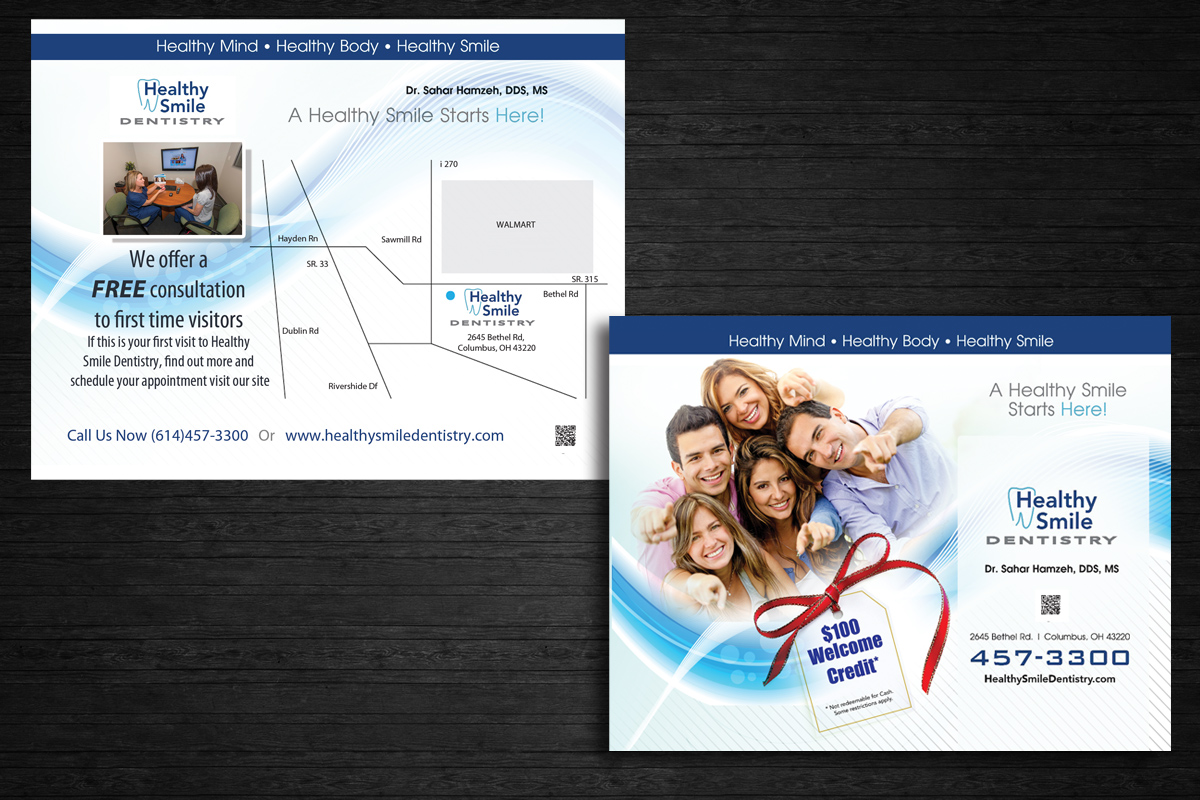Click the consultation room photo thumbnail
This screenshot has height=800, width=1200.
(x=172, y=188)
